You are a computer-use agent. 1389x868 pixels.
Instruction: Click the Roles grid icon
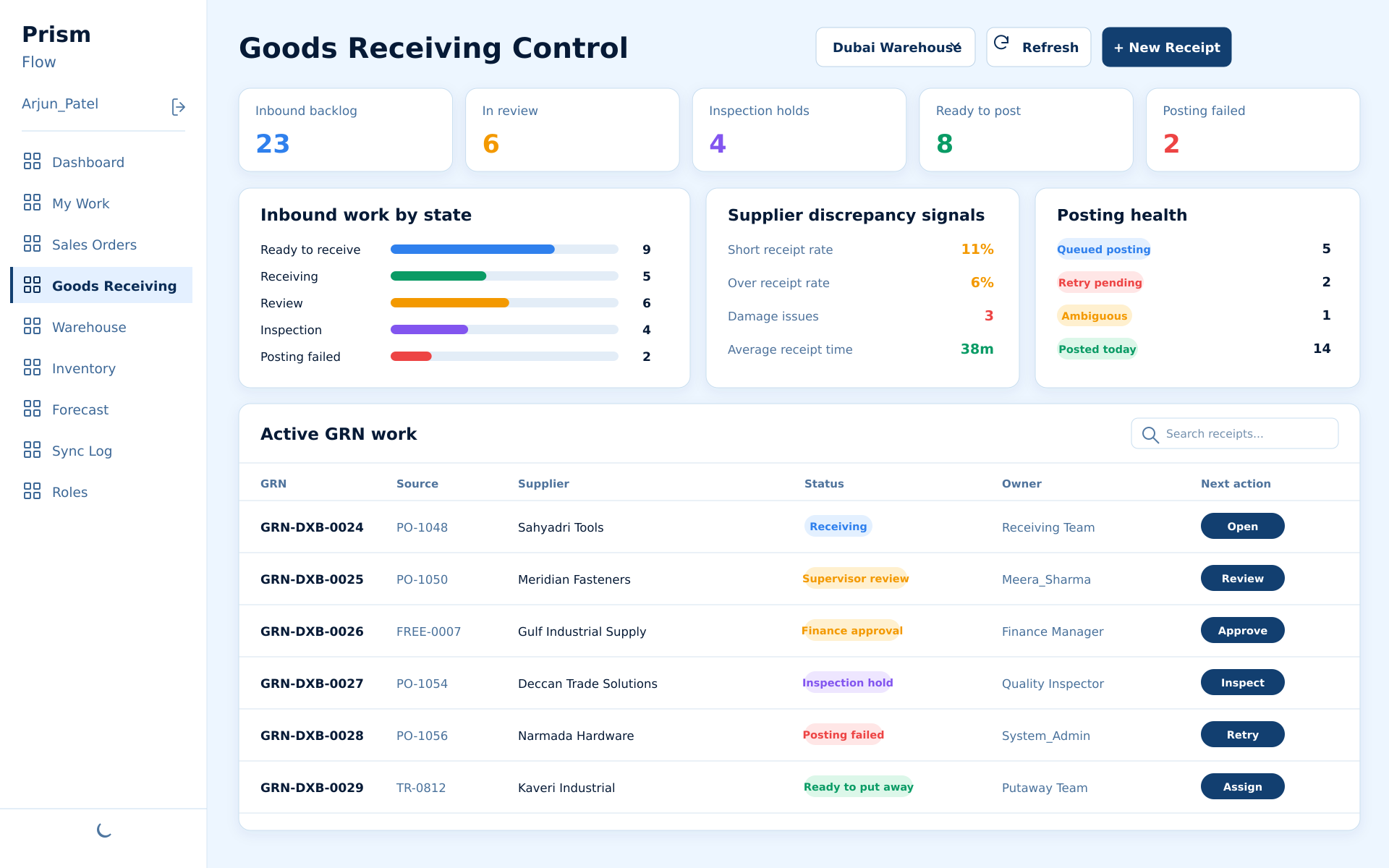tap(32, 491)
